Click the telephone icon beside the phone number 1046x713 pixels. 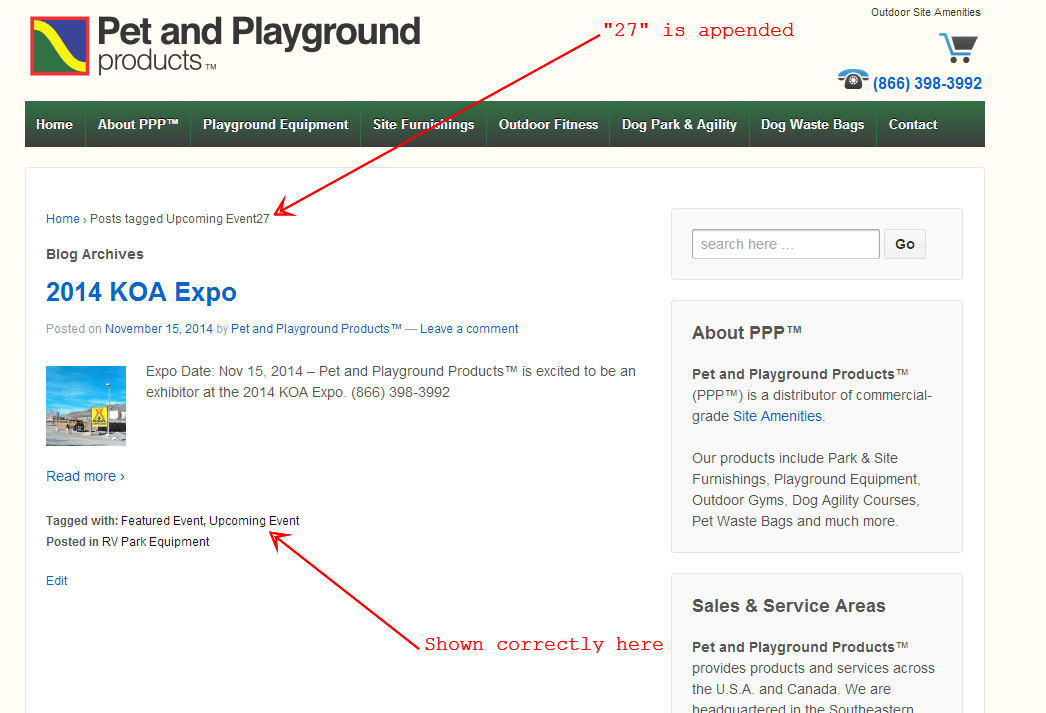pyautogui.click(x=853, y=79)
